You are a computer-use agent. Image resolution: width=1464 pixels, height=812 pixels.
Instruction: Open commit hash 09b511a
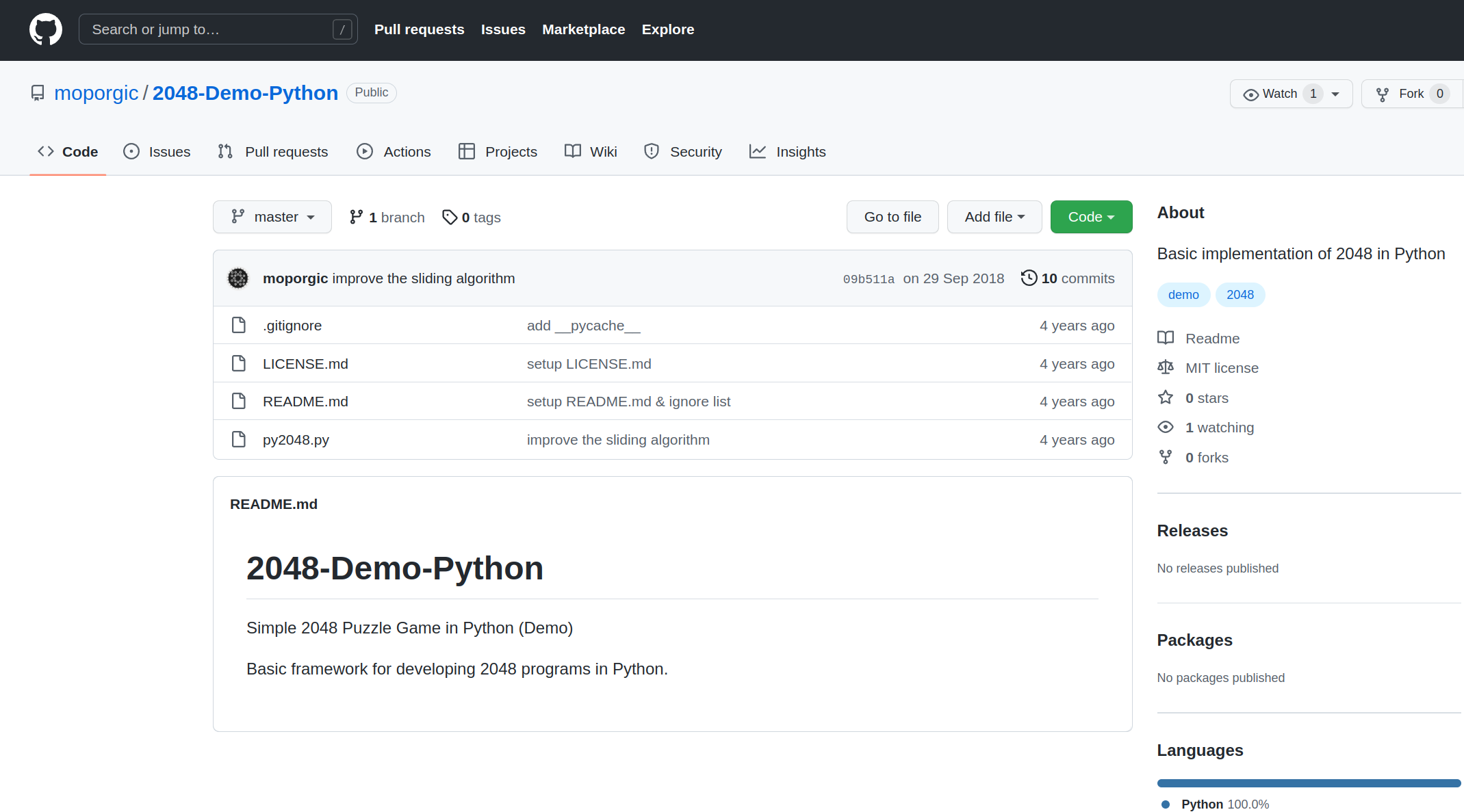(869, 279)
